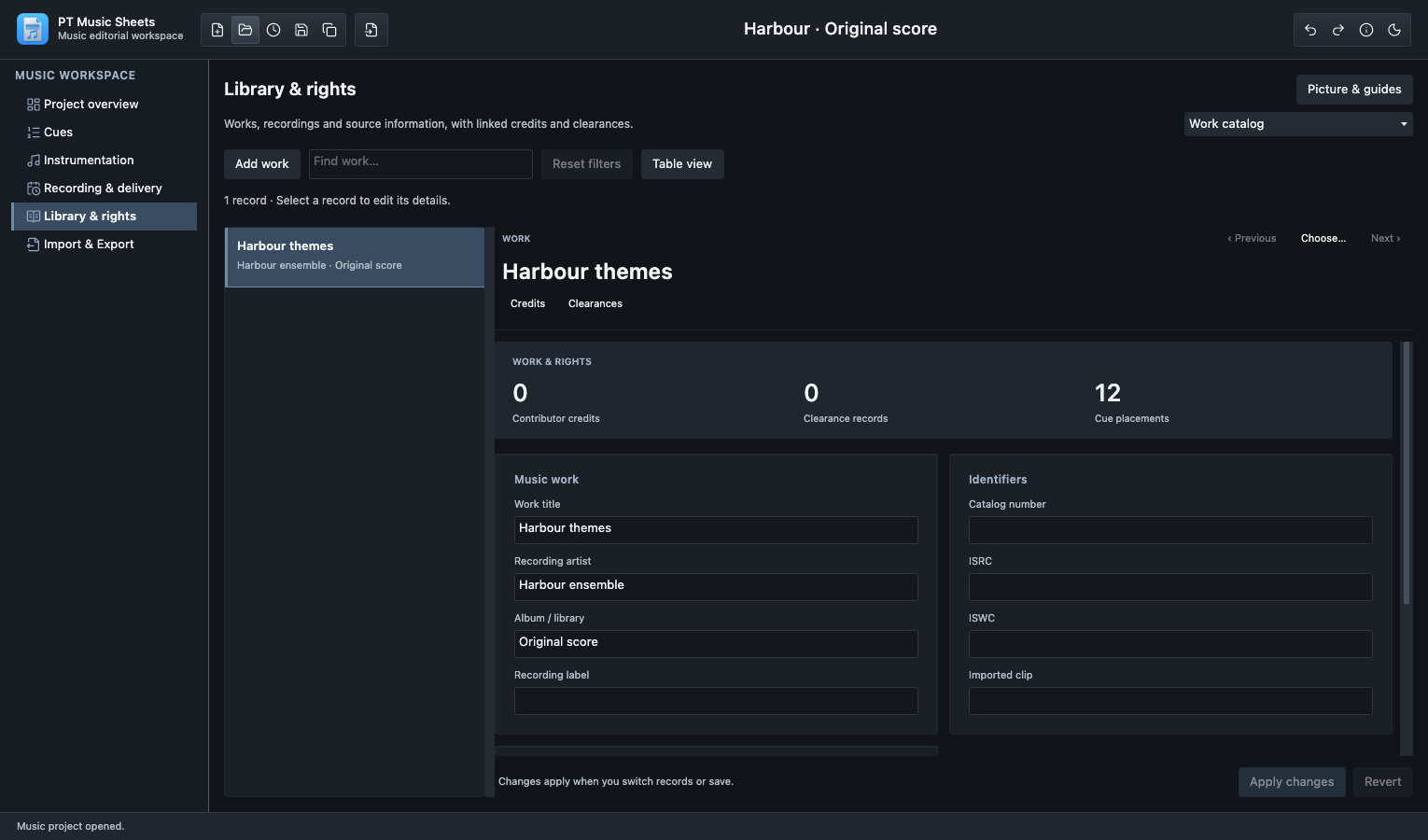Click the Album / library field
This screenshot has width=1428, height=840.
click(716, 644)
